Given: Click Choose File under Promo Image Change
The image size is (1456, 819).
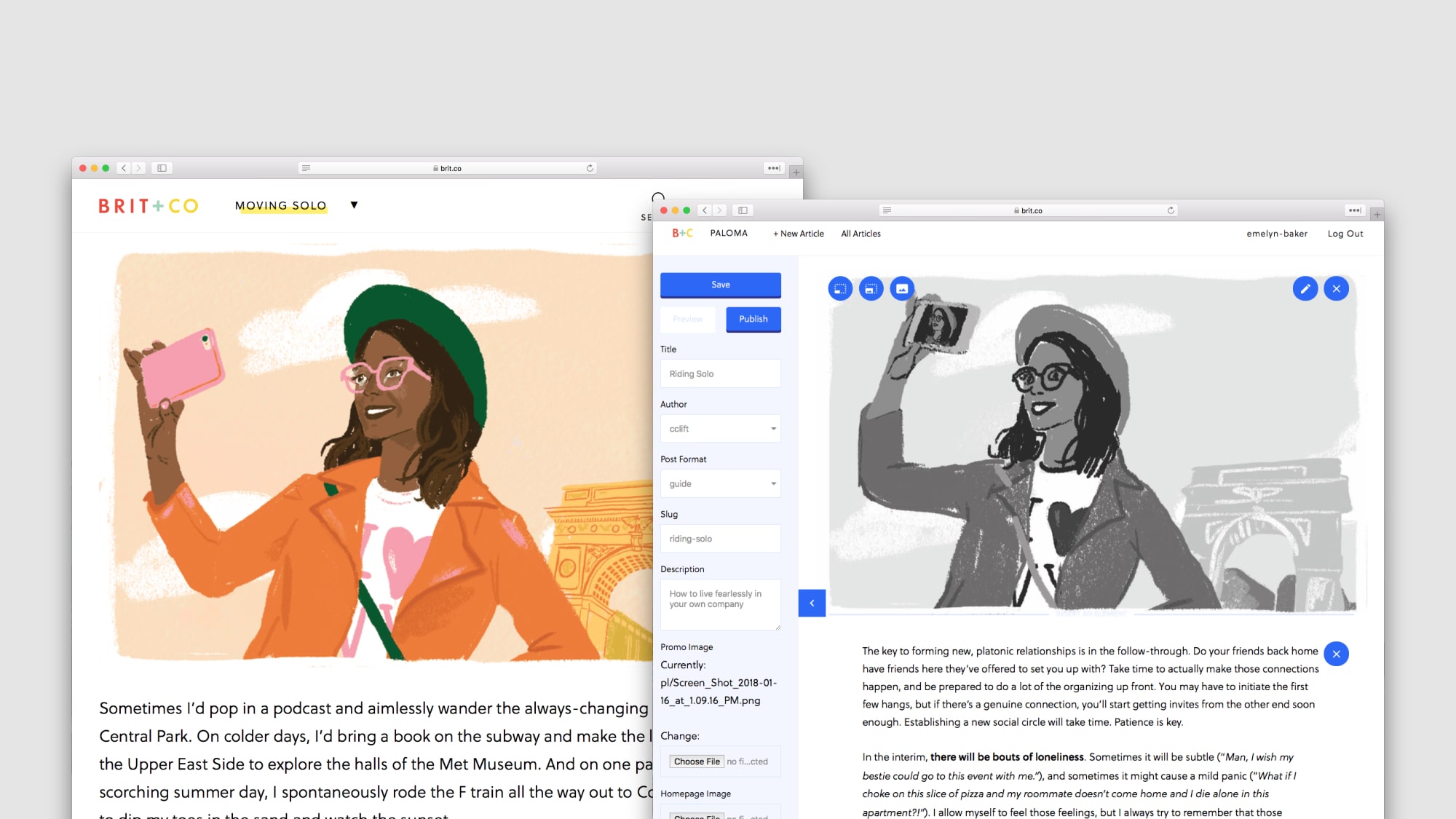Looking at the screenshot, I should coord(696,761).
